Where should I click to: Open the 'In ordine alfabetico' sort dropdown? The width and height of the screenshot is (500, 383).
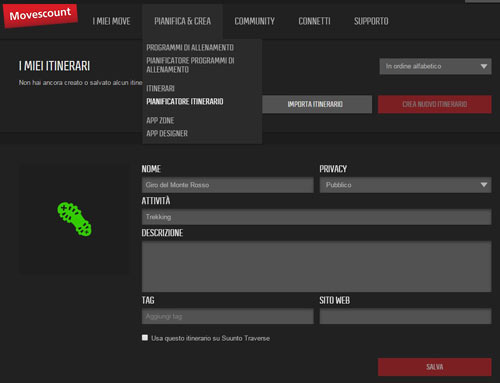click(x=435, y=66)
